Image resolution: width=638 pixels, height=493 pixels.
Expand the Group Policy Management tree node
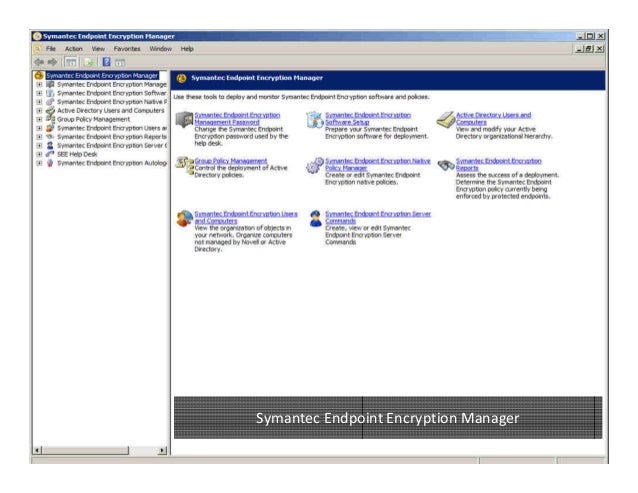click(x=39, y=120)
